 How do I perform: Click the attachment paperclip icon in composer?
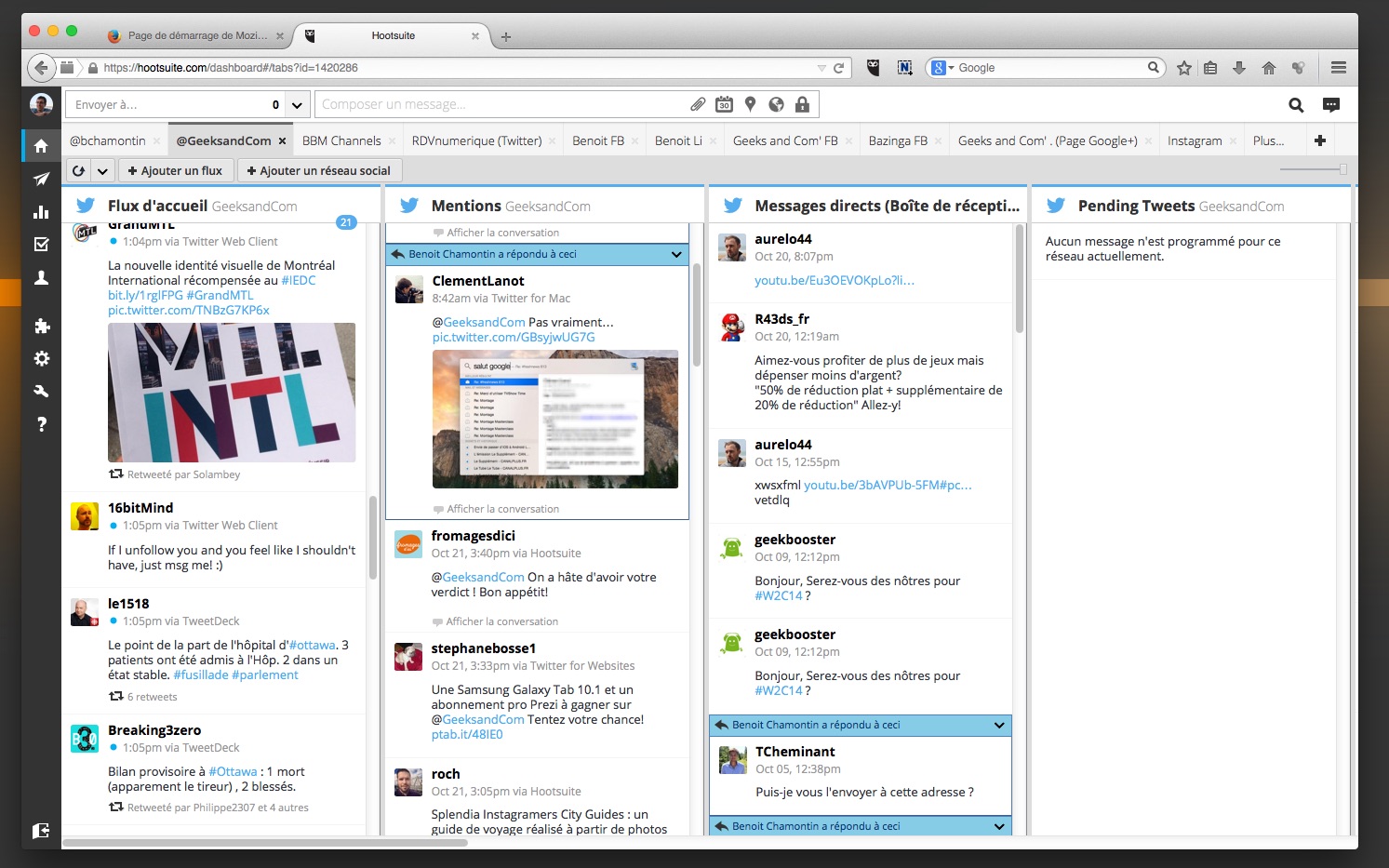click(698, 104)
